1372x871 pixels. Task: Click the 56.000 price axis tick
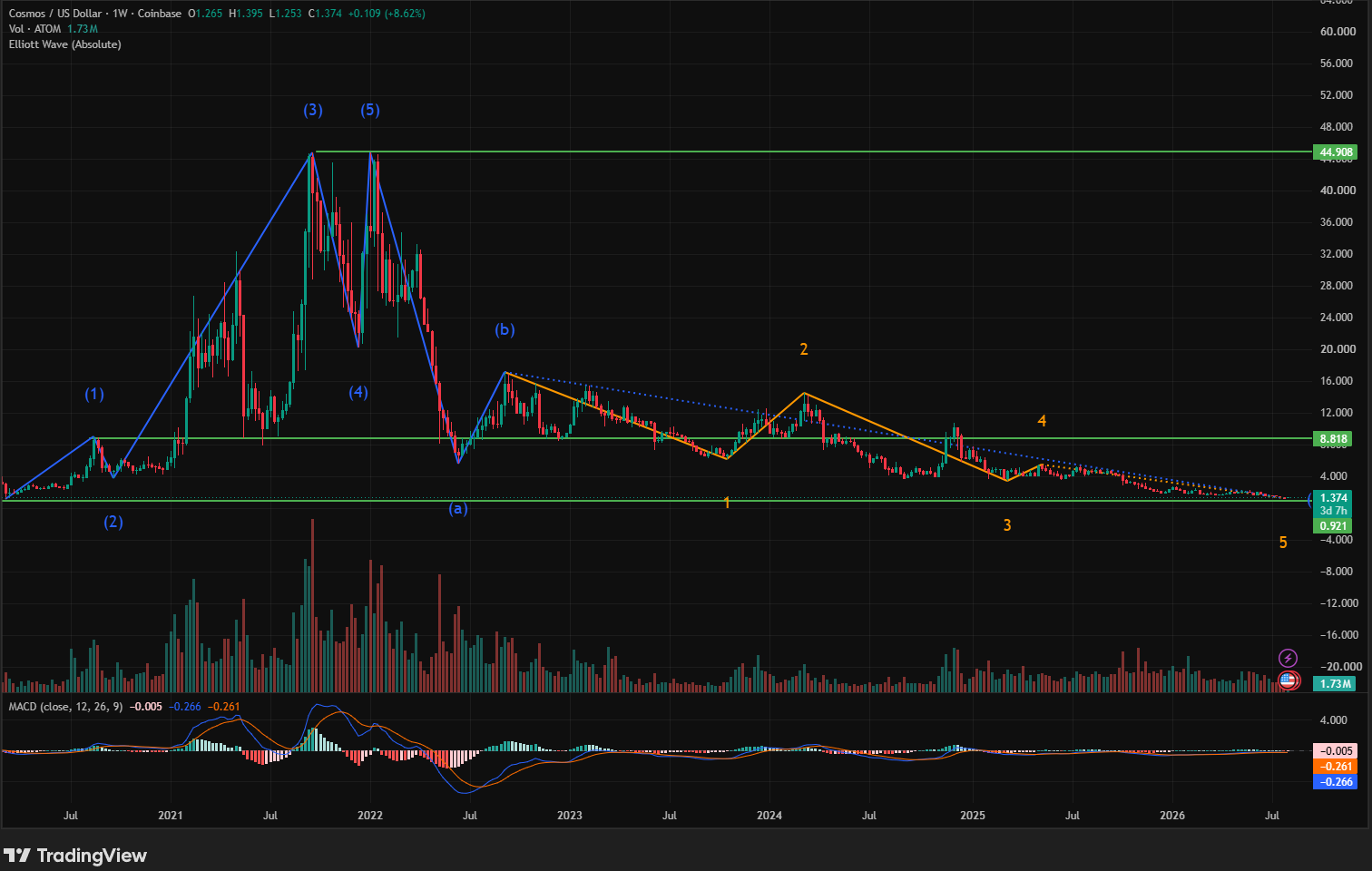coord(1338,64)
